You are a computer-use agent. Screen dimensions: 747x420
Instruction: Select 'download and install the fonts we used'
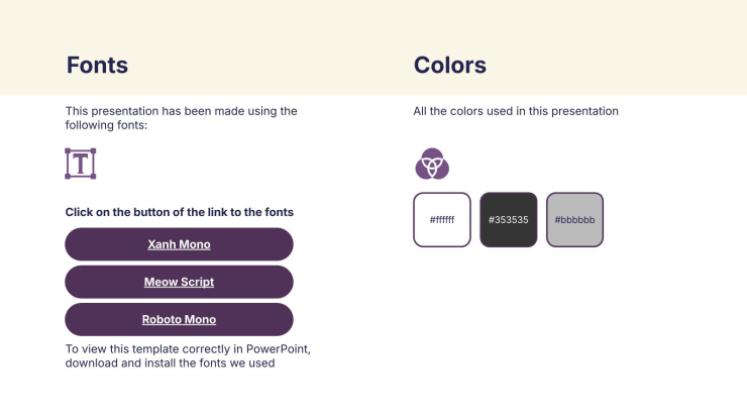pos(170,363)
